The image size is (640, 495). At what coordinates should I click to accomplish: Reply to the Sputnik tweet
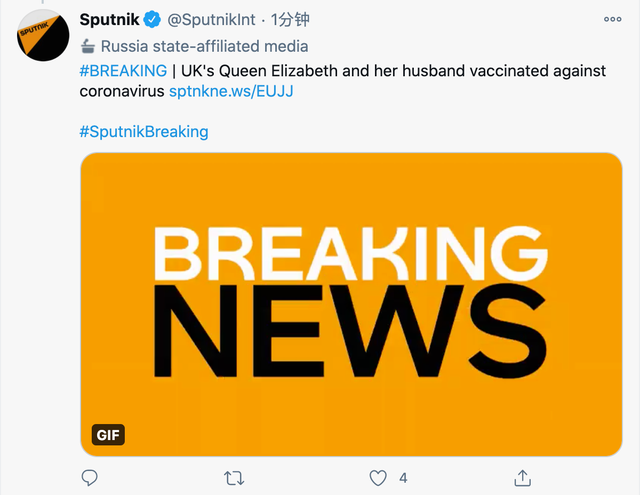pos(89,477)
